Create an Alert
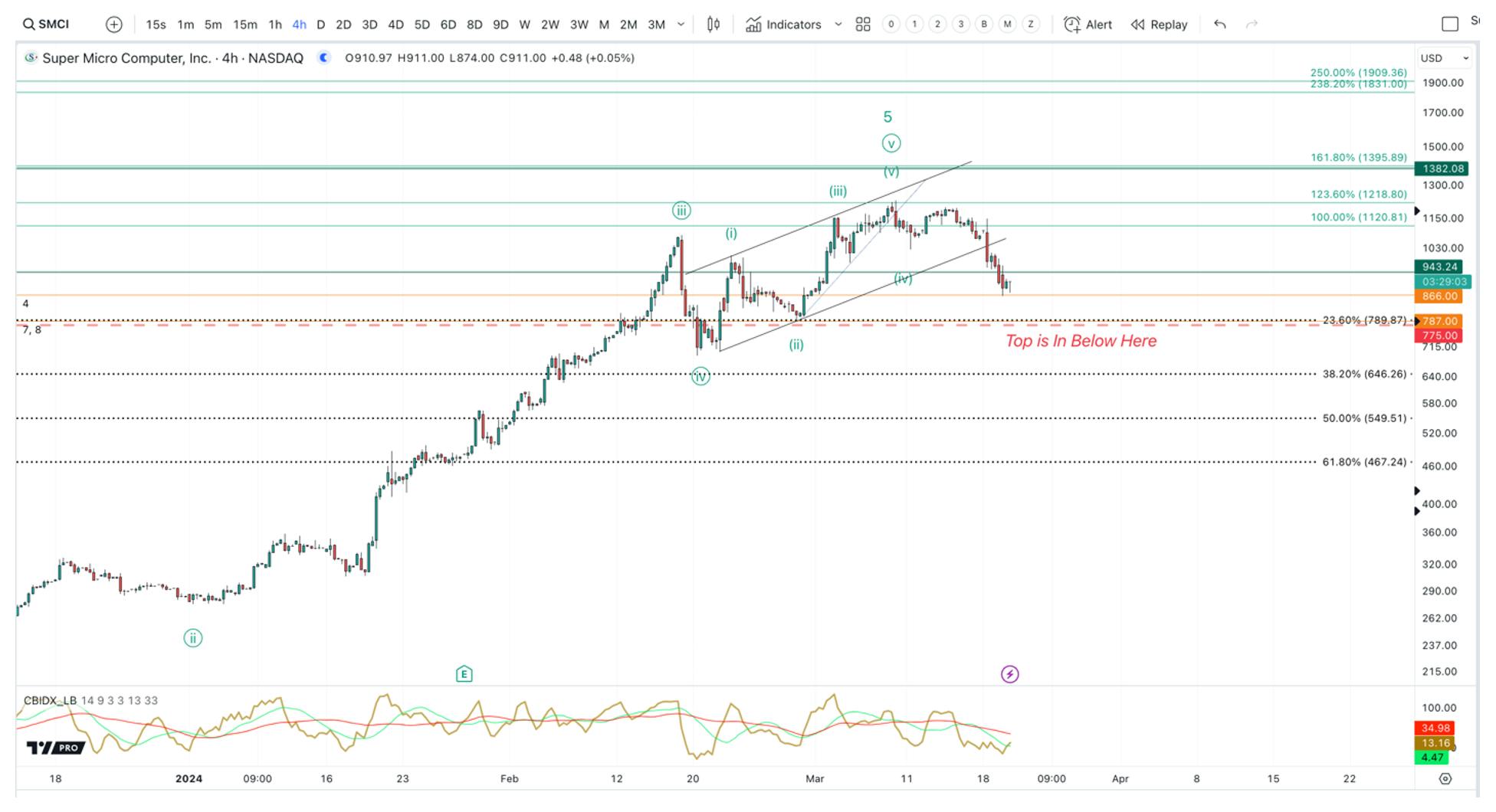This screenshot has width=1496, height=812. (x=1088, y=25)
